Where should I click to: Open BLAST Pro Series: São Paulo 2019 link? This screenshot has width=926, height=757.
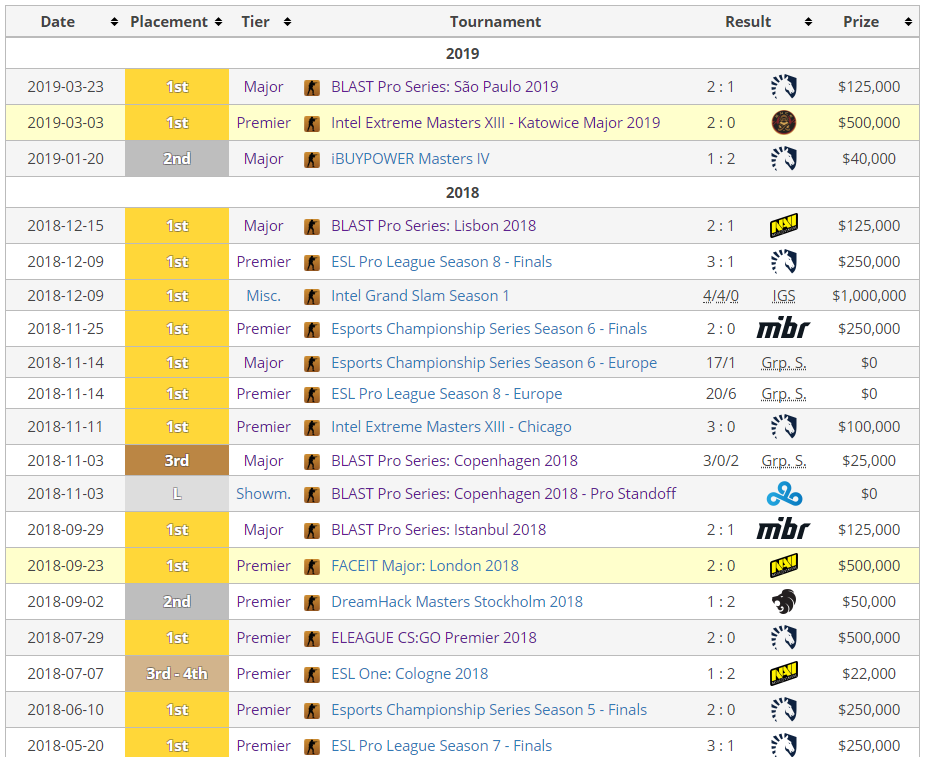(x=445, y=87)
